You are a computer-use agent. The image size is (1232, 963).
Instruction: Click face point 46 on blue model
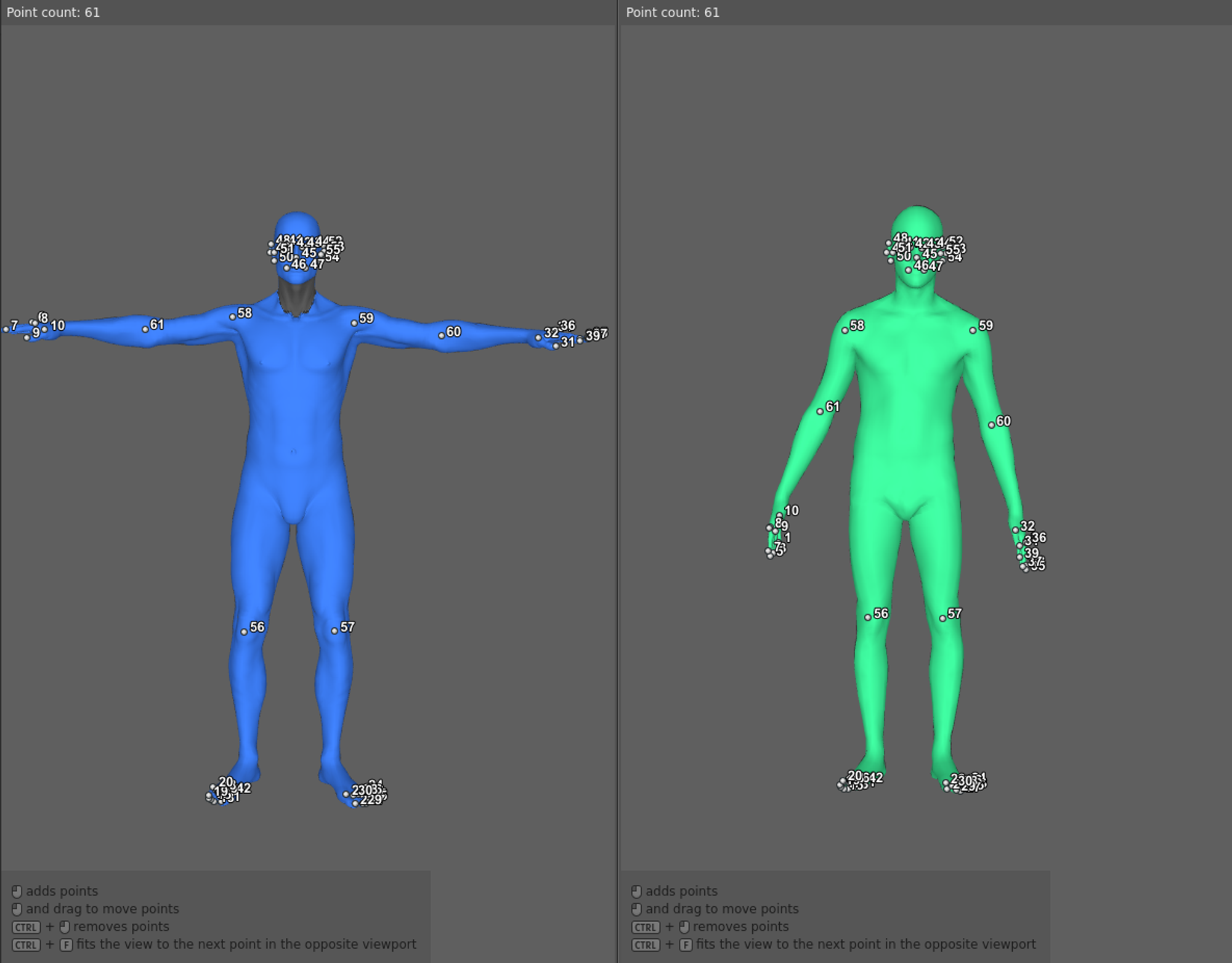coord(286,268)
